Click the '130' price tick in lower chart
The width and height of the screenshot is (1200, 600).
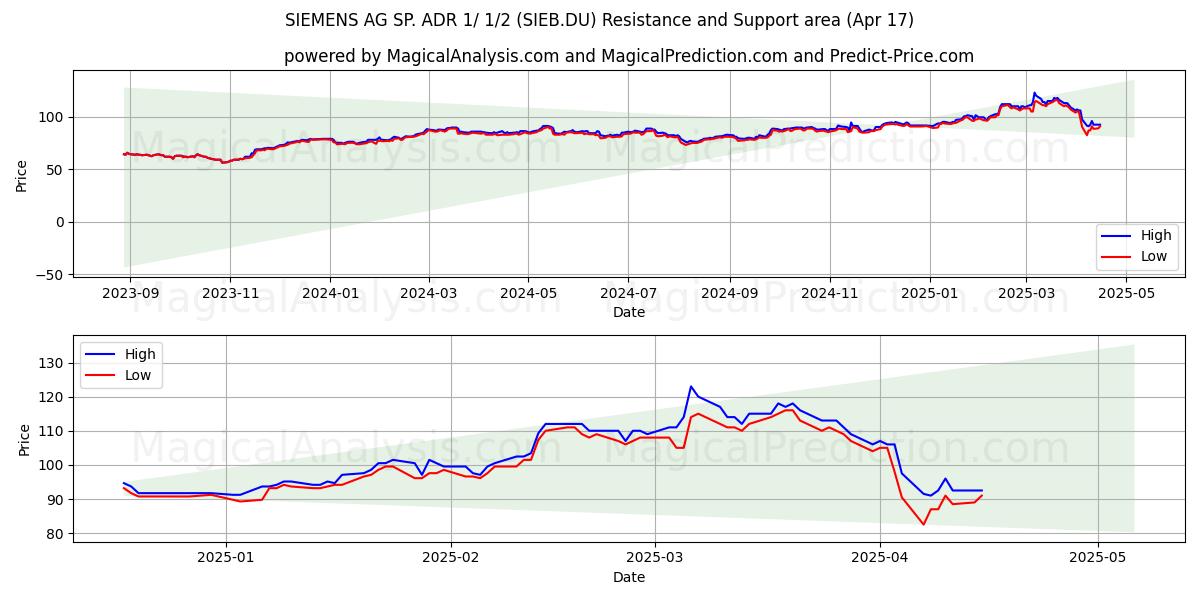(x=54, y=363)
